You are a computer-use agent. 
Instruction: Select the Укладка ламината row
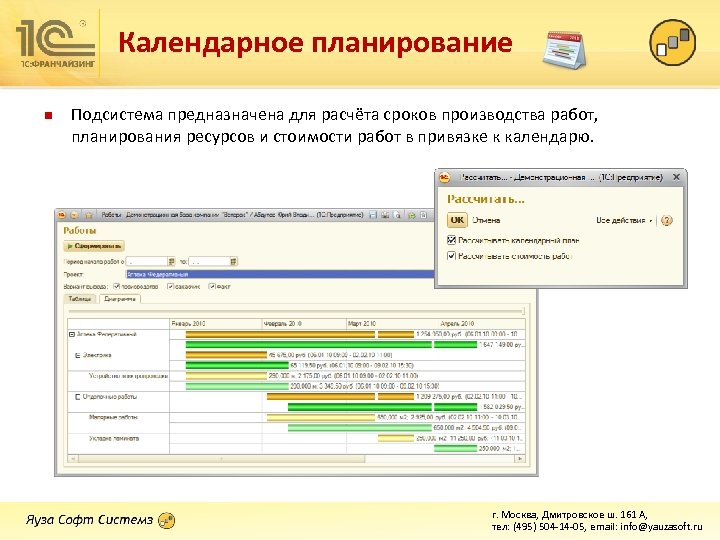[118, 444]
